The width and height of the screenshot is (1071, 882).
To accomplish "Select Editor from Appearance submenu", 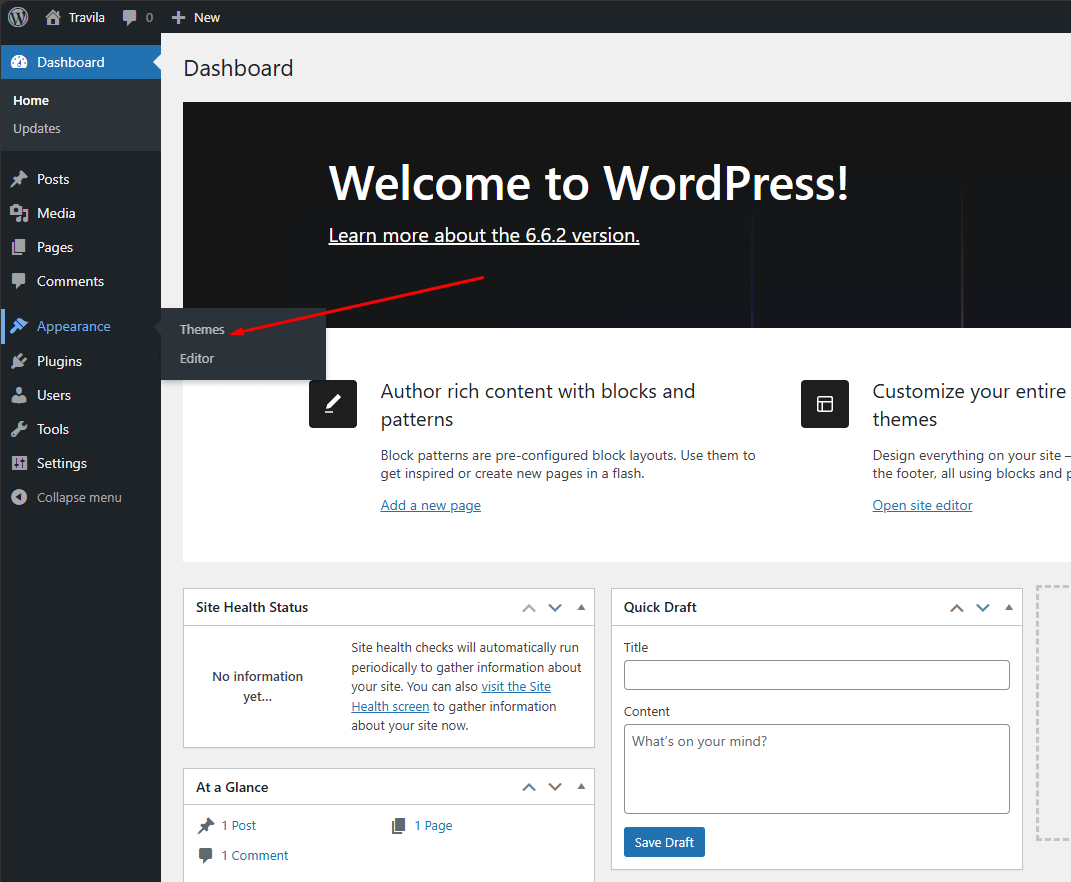I will click(x=197, y=359).
